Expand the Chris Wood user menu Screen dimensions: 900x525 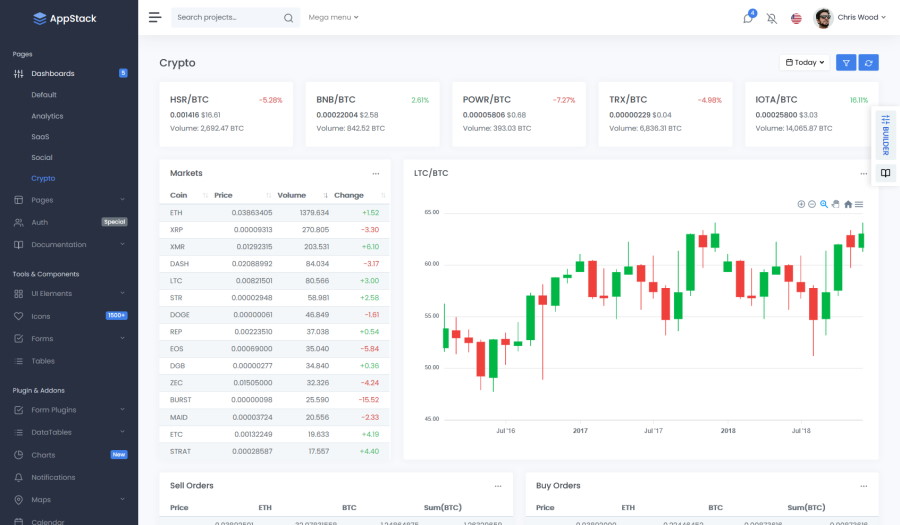(848, 17)
